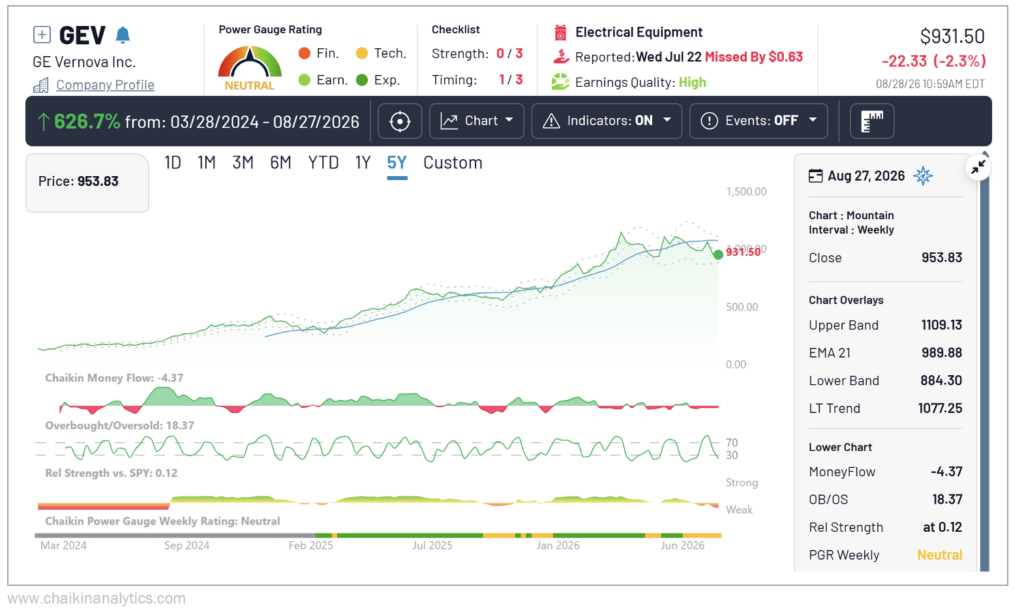Click the Missed By $0.63 text
The width and height of the screenshot is (1024, 612).
[x=754, y=57]
